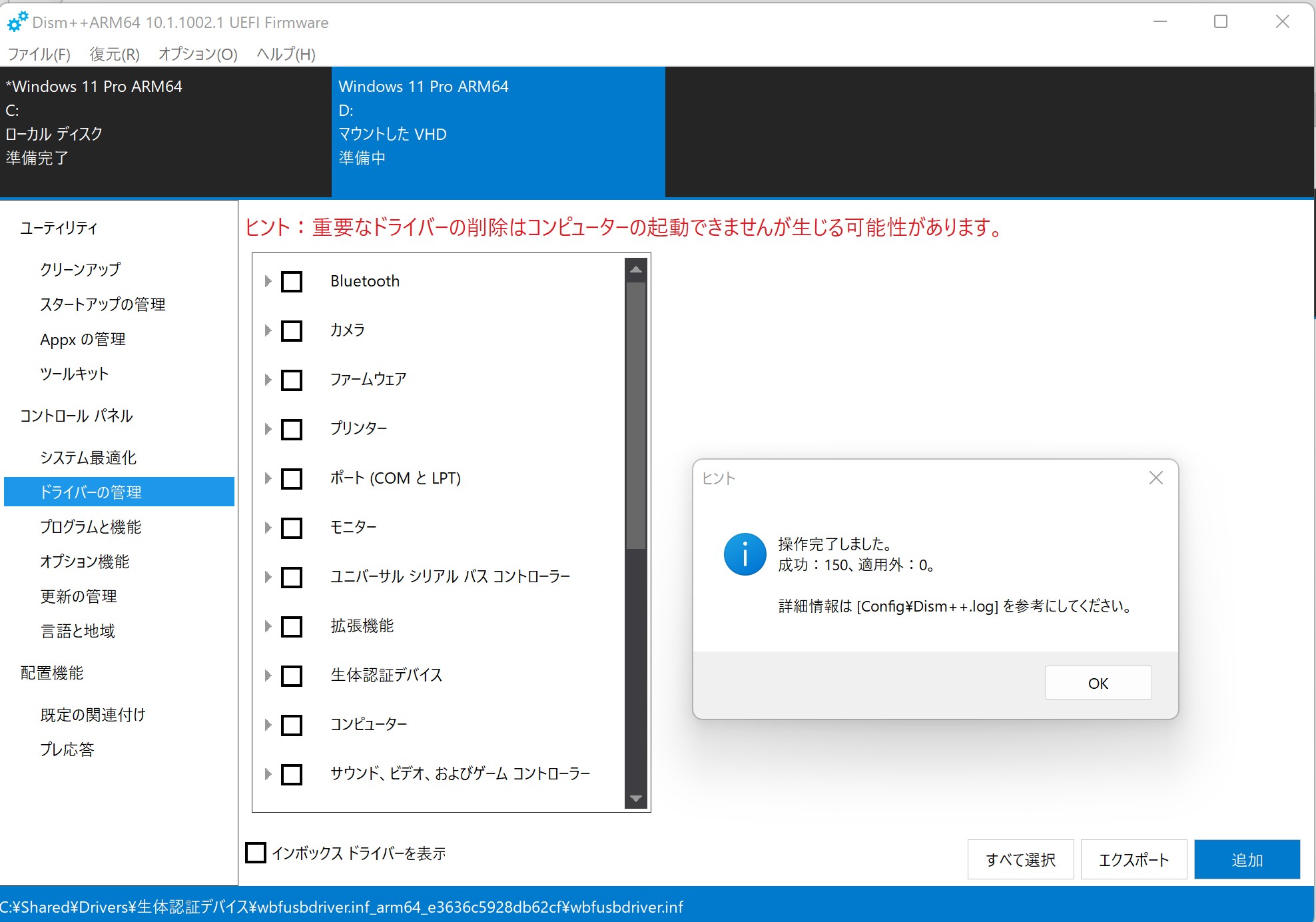Viewport: 1316px width, 922px height.
Task: Open ツールキット in the sidebar
Action: coord(74,374)
